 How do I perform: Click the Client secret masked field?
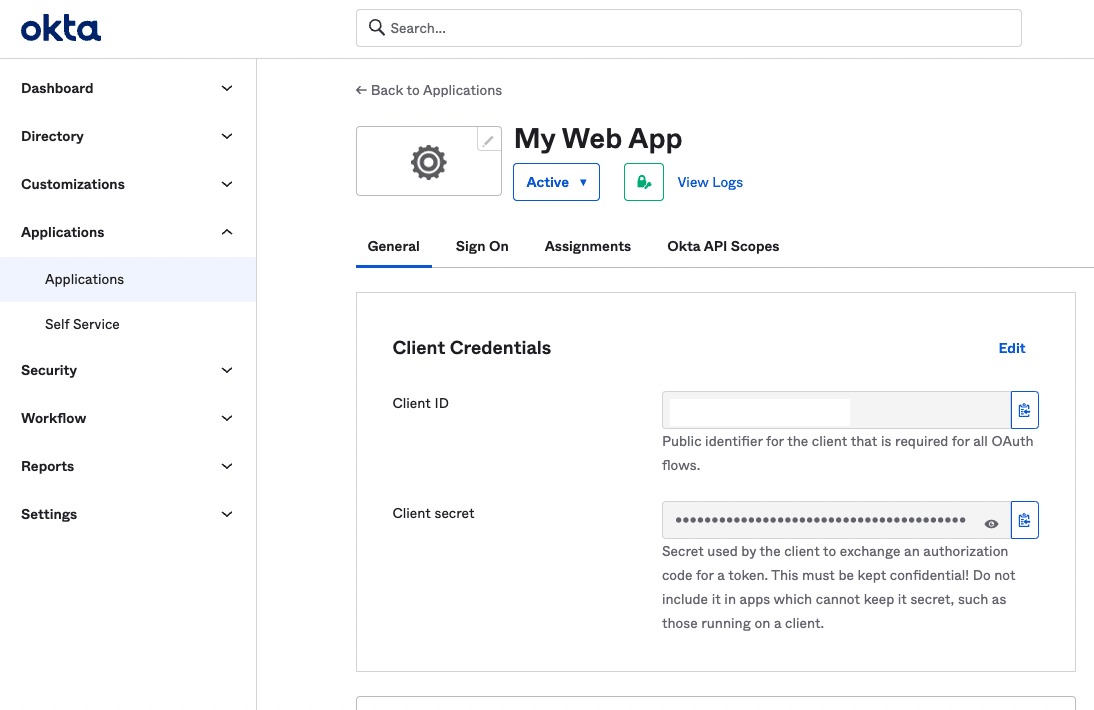pos(836,520)
